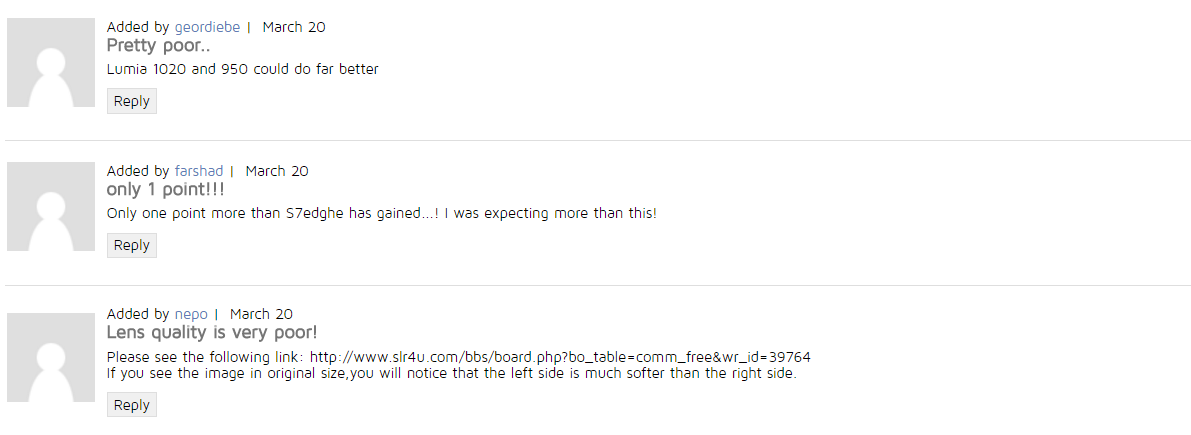The width and height of the screenshot is (1191, 435).
Task: Click the "Only one point more than S7edghe" text
Action: coord(381,213)
